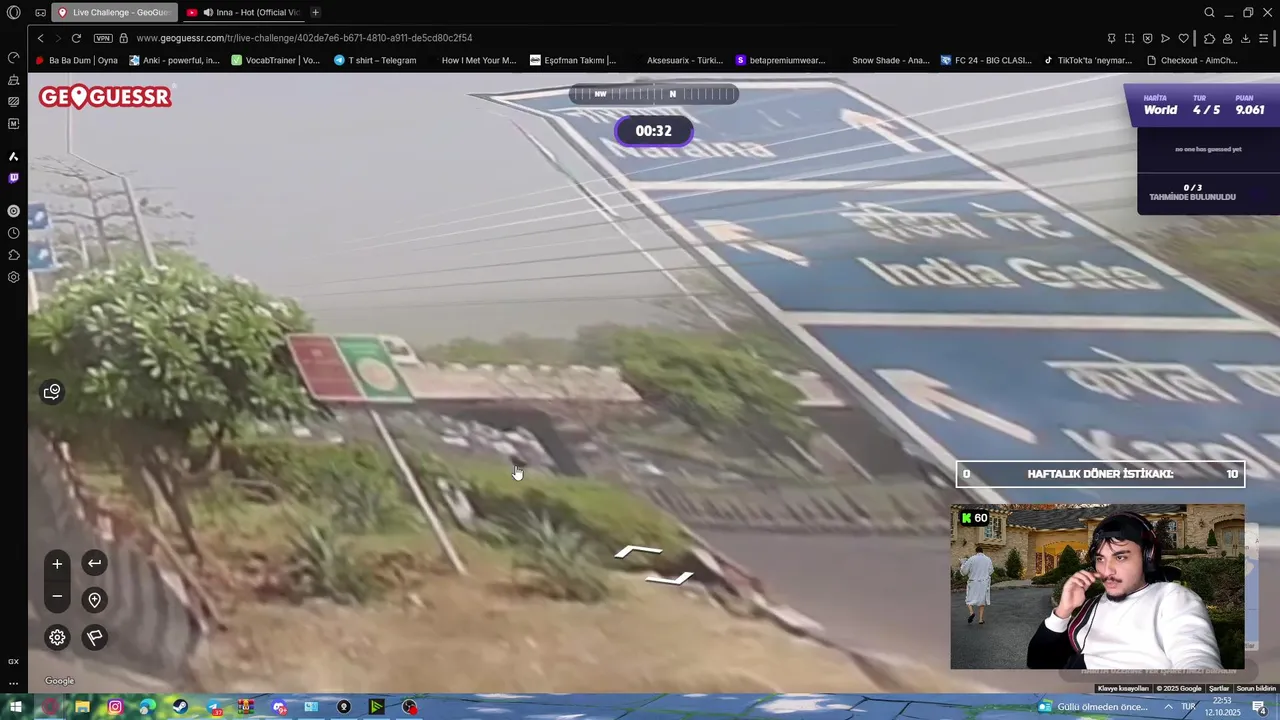Viewport: 1280px width, 720px height.
Task: Move forward using the street view arrow
Action: (x=638, y=551)
